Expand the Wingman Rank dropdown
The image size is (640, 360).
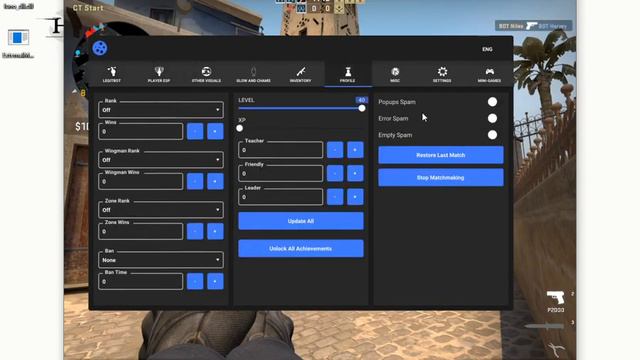tap(161, 160)
